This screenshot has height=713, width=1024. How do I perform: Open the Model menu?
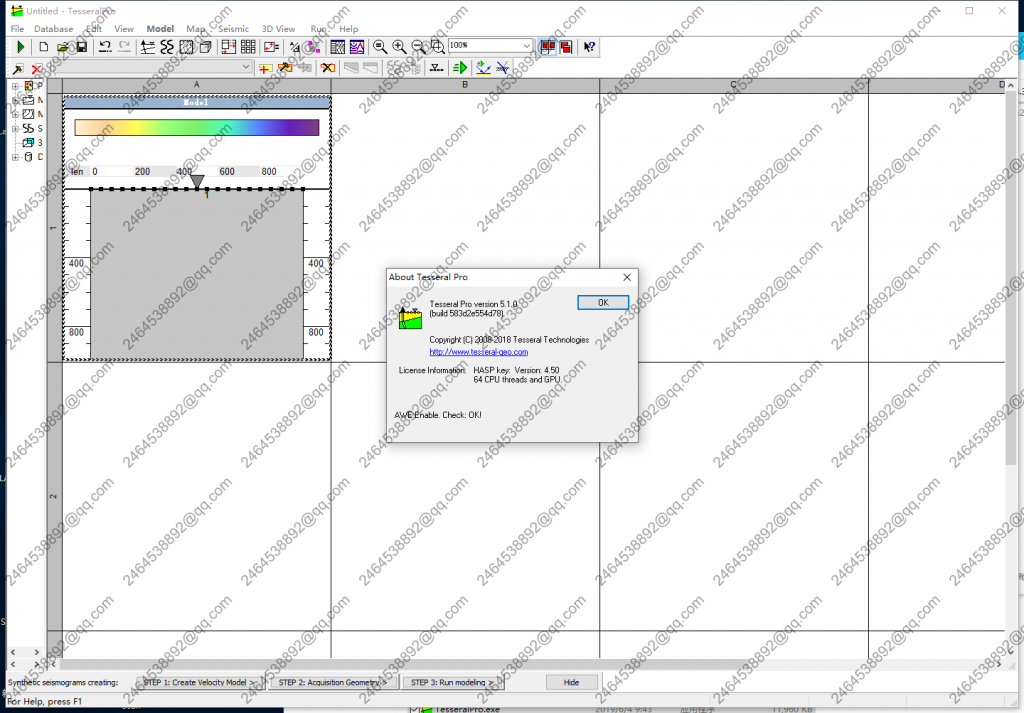(160, 29)
